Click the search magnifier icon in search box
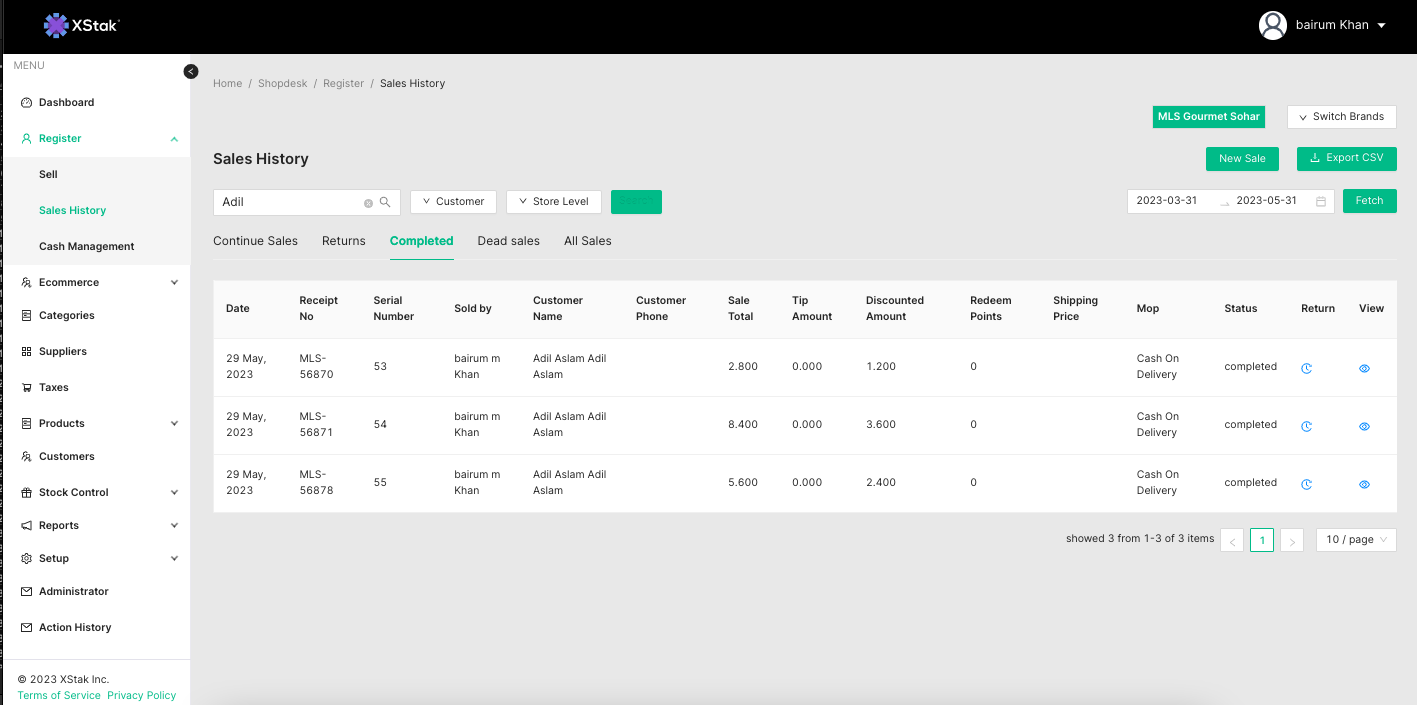 coord(385,202)
